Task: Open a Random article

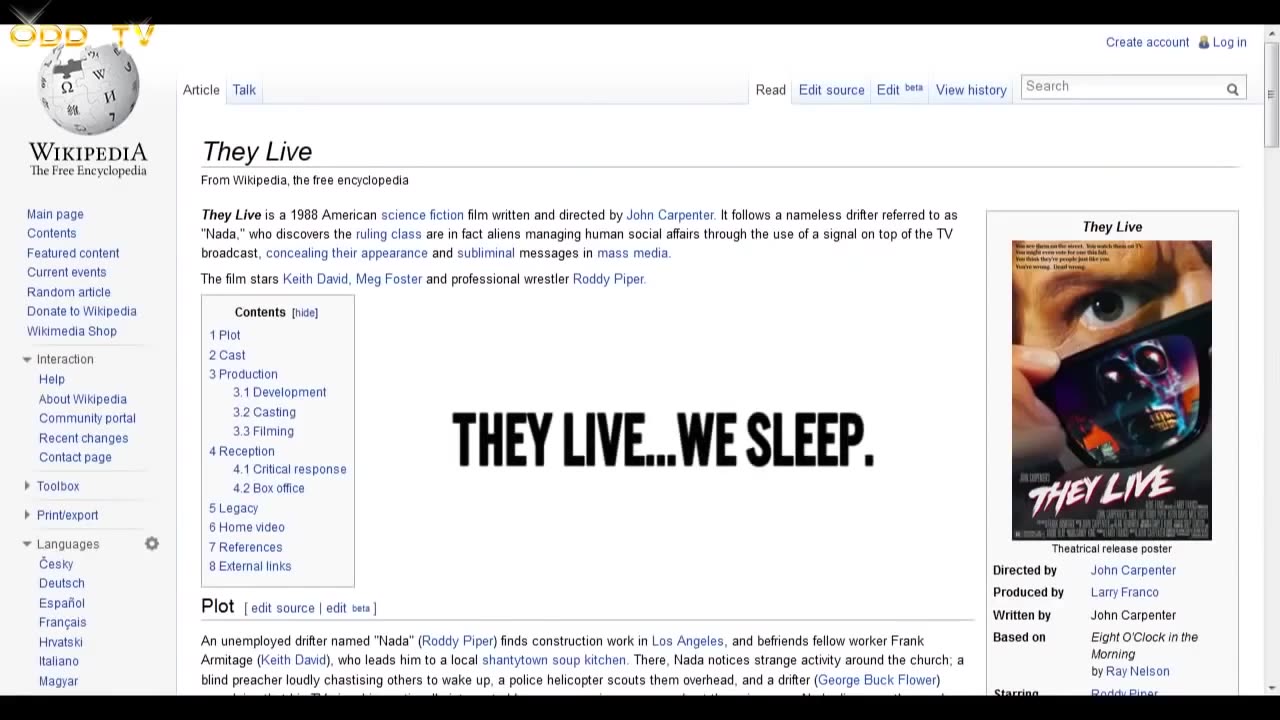Action: (69, 292)
